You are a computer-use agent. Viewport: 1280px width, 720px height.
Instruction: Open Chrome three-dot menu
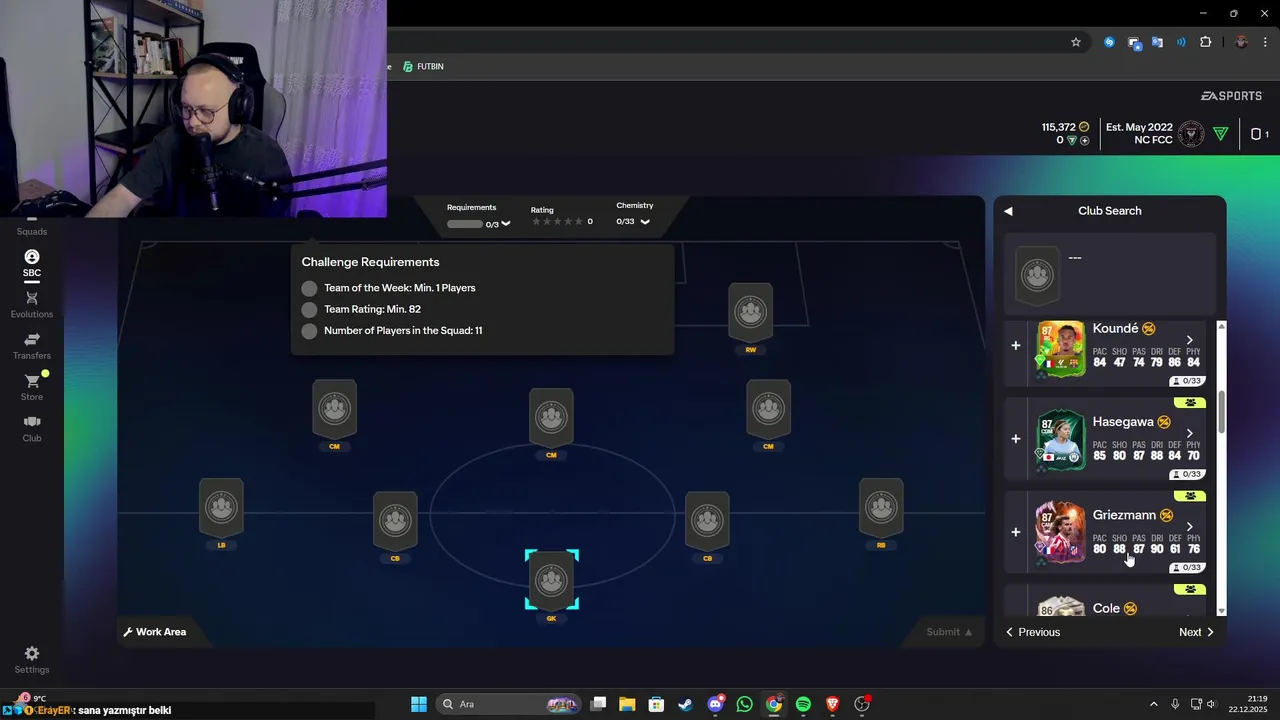click(1265, 42)
